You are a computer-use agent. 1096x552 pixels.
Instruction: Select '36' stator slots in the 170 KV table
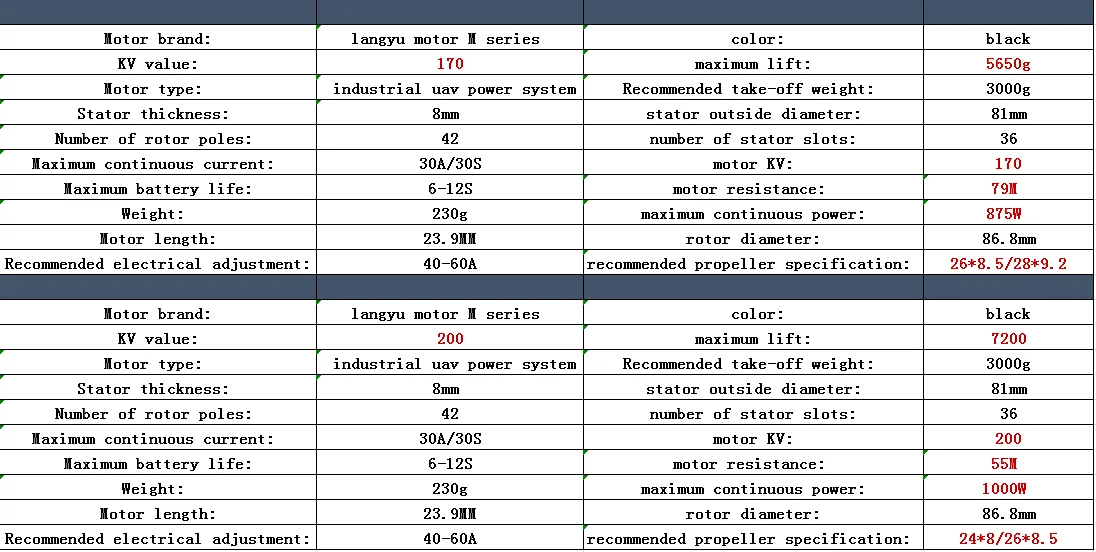click(1008, 139)
